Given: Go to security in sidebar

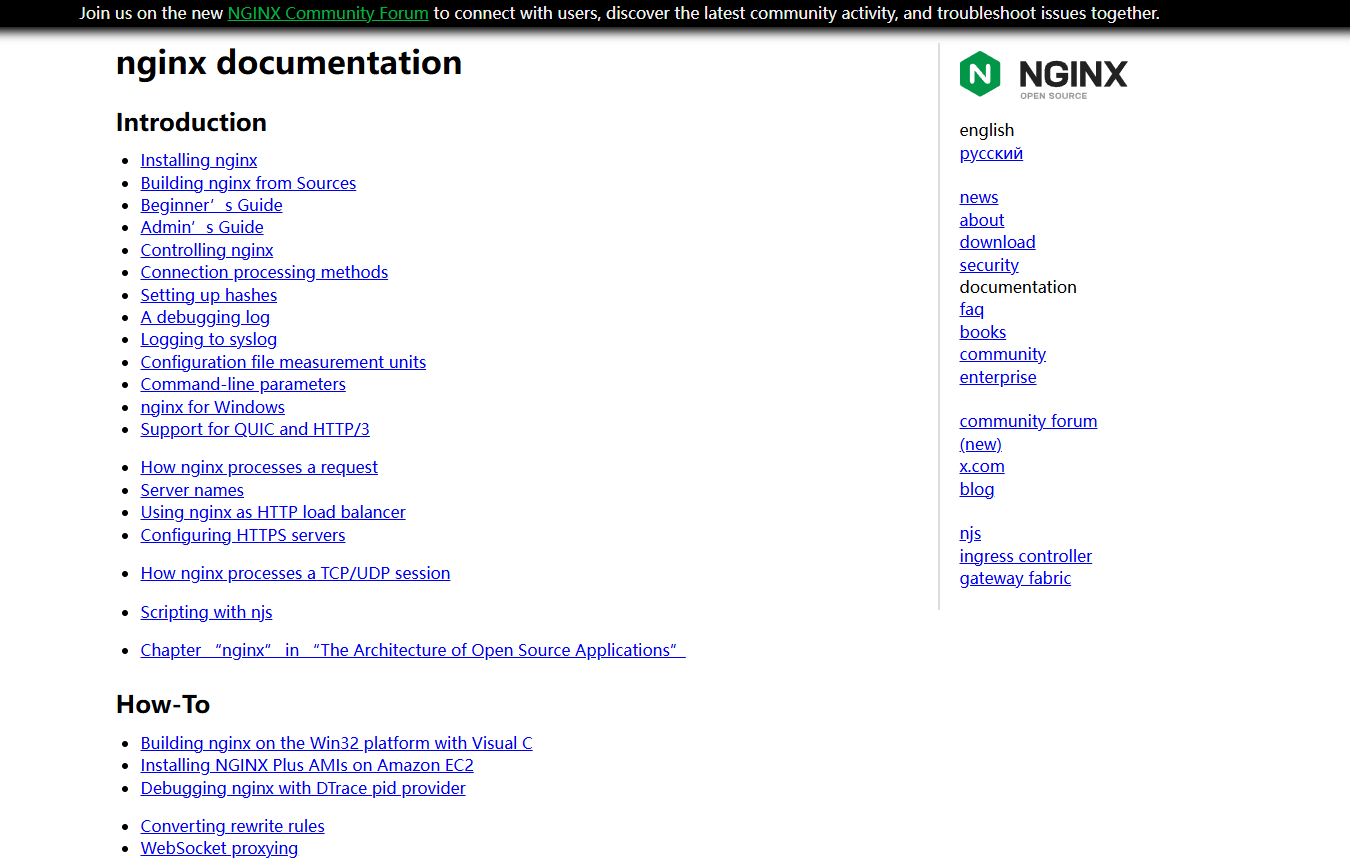Looking at the screenshot, I should tap(989, 265).
